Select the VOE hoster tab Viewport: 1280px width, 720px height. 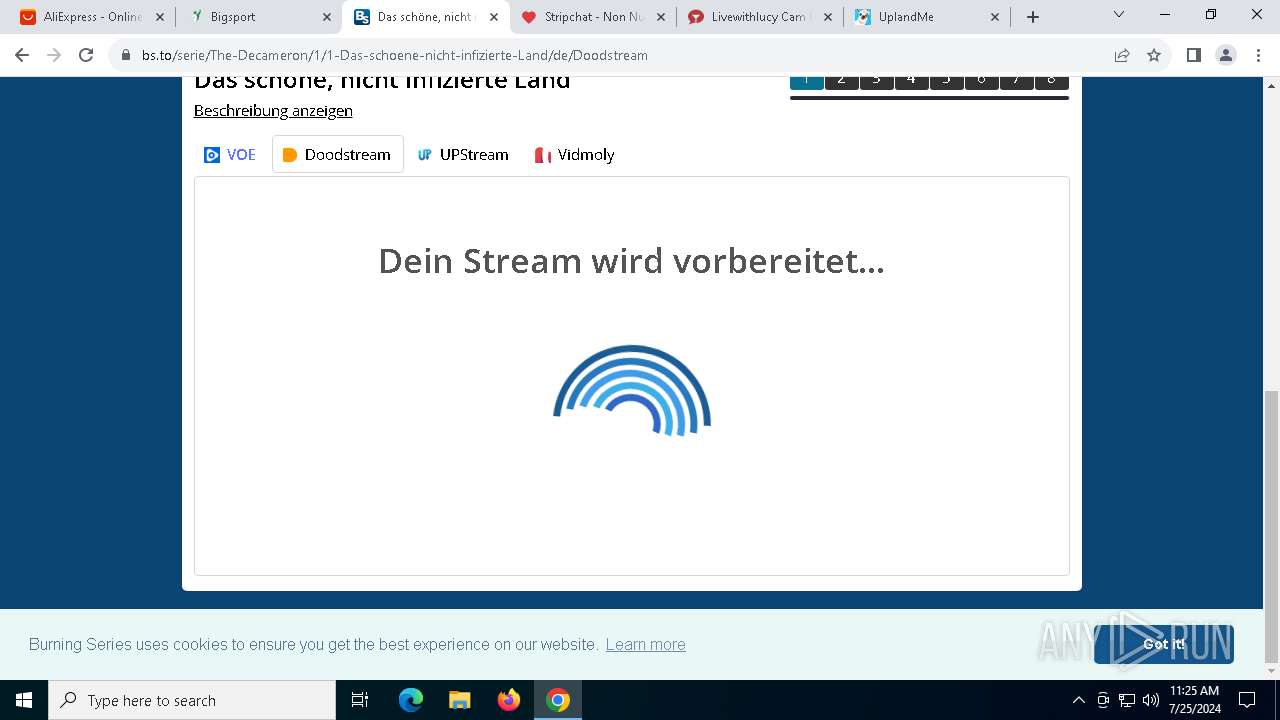pos(230,154)
